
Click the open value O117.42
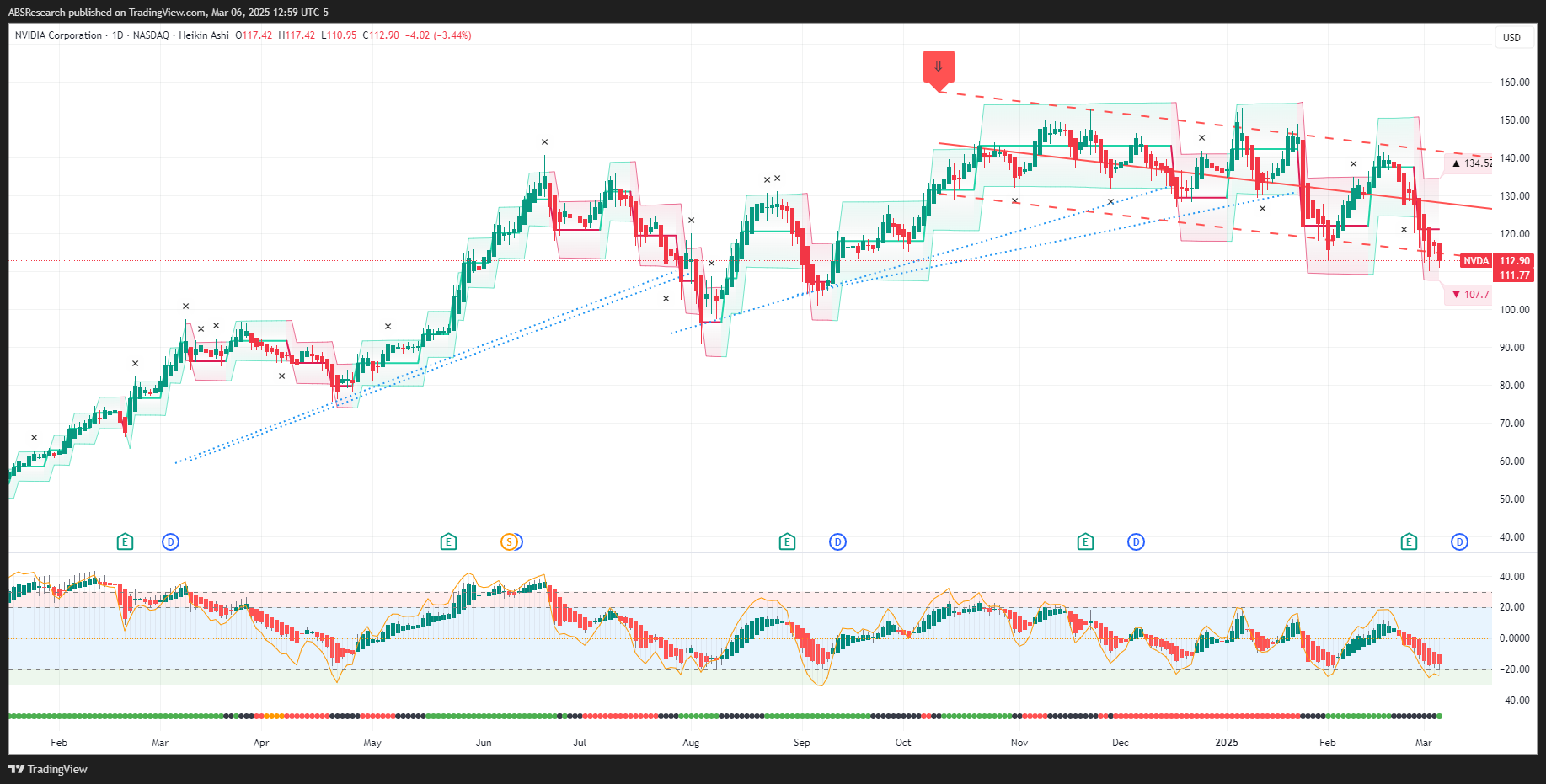[254, 35]
